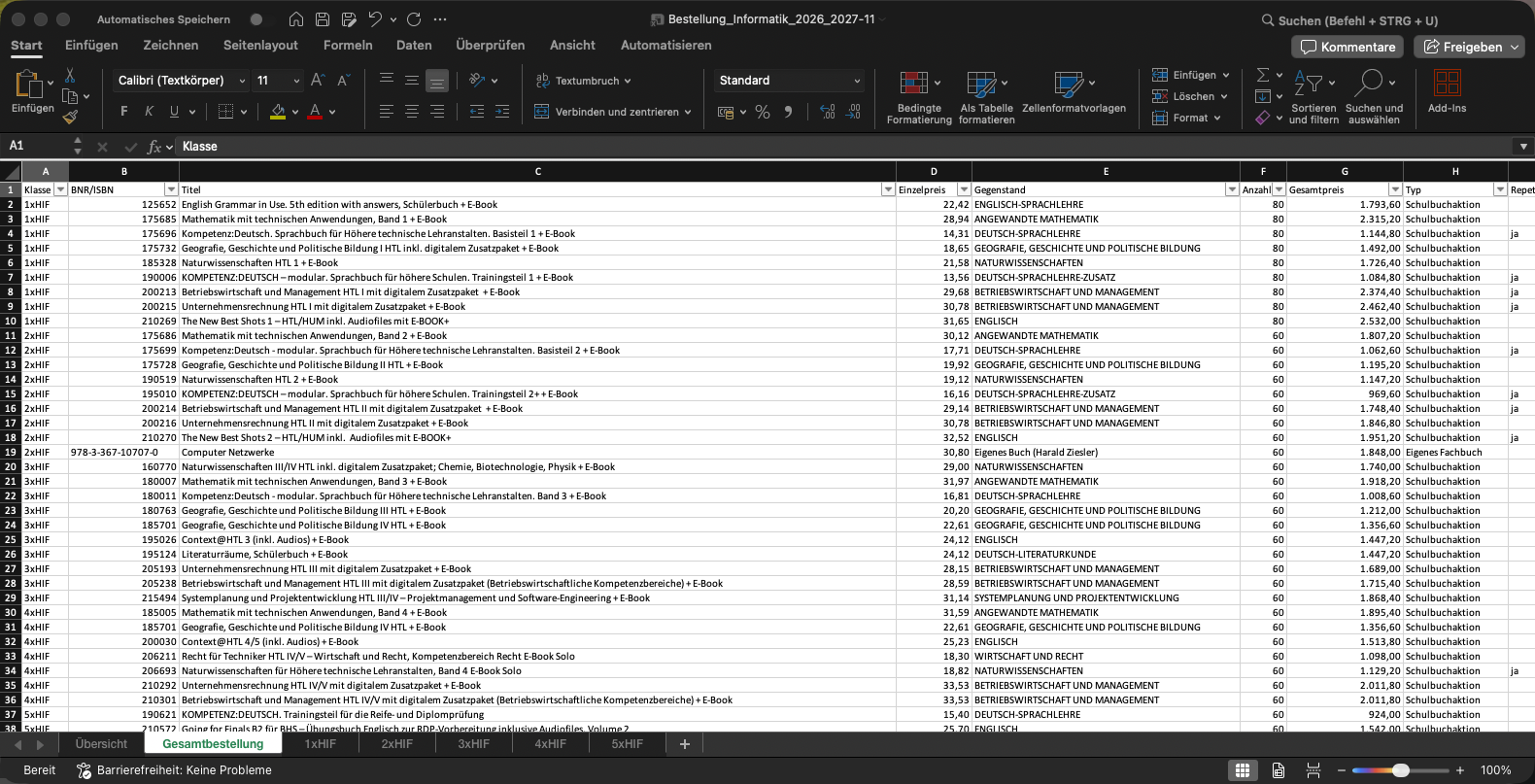This screenshot has height=784, width=1535.
Task: Align text left in the cell
Action: pyautogui.click(x=387, y=112)
